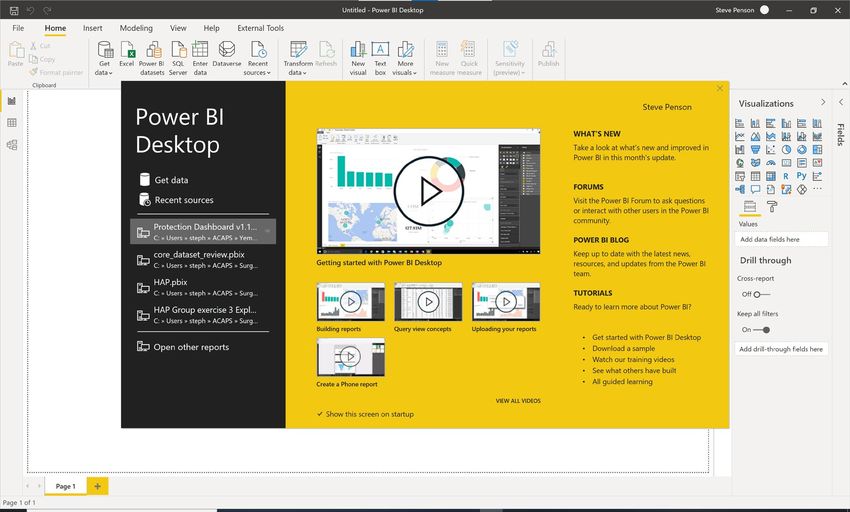Select the R script visual

tap(786, 176)
